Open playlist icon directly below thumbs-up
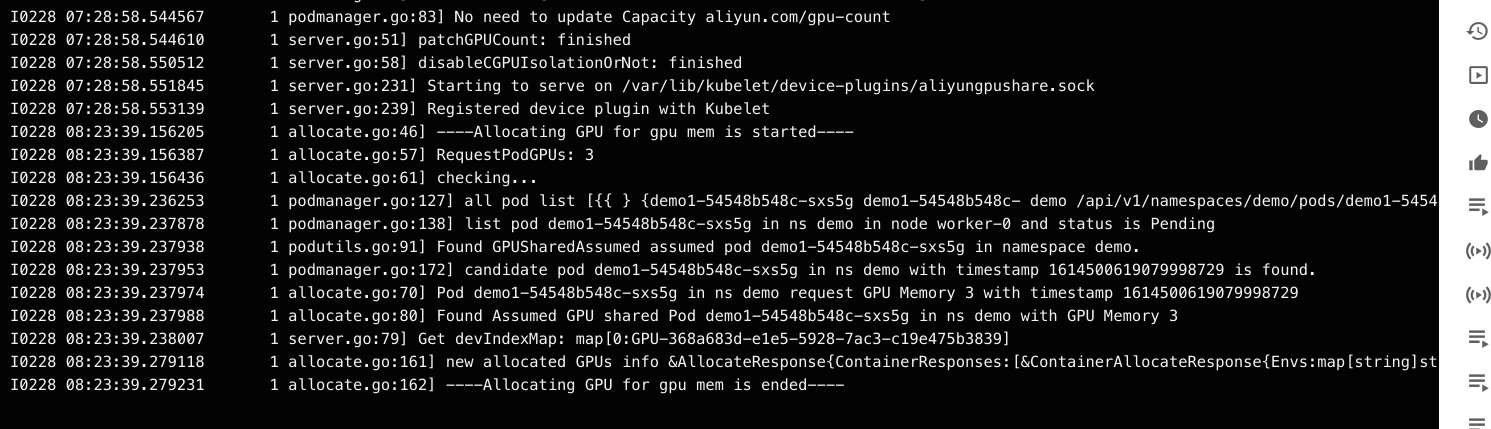Screen dimensions: 1491x429 pos(1477,206)
